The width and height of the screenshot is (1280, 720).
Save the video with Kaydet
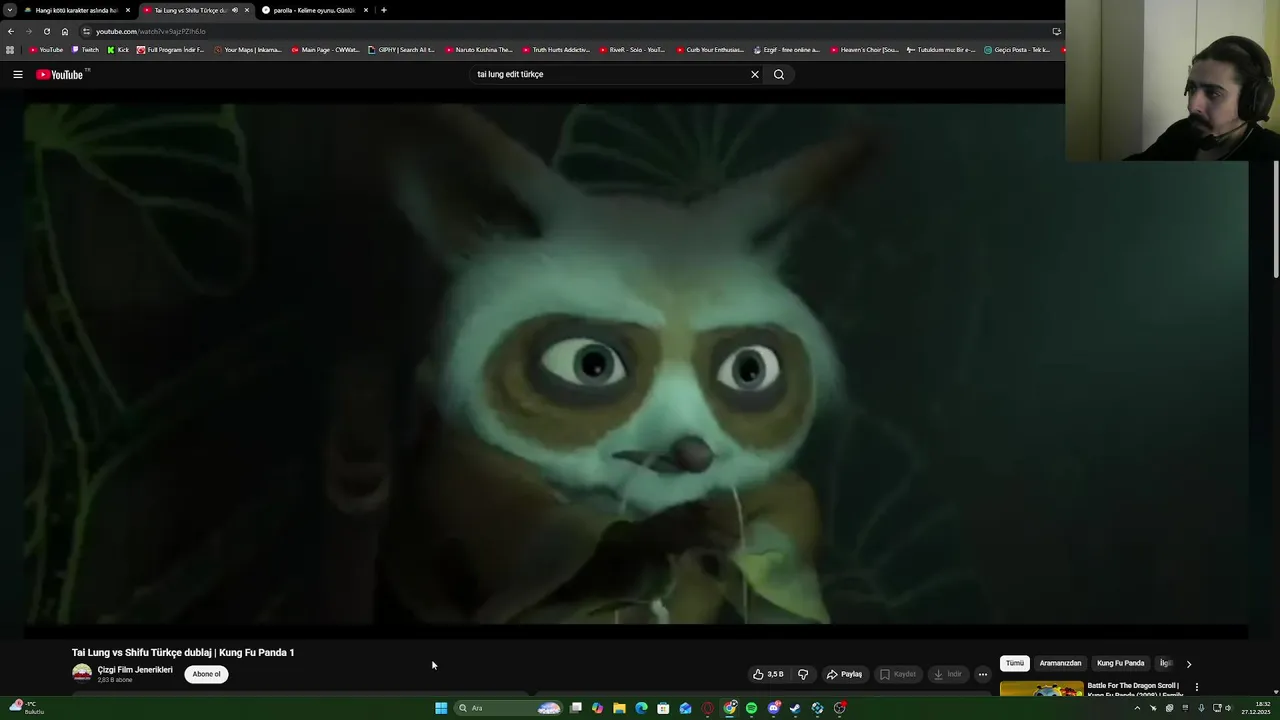(x=898, y=674)
